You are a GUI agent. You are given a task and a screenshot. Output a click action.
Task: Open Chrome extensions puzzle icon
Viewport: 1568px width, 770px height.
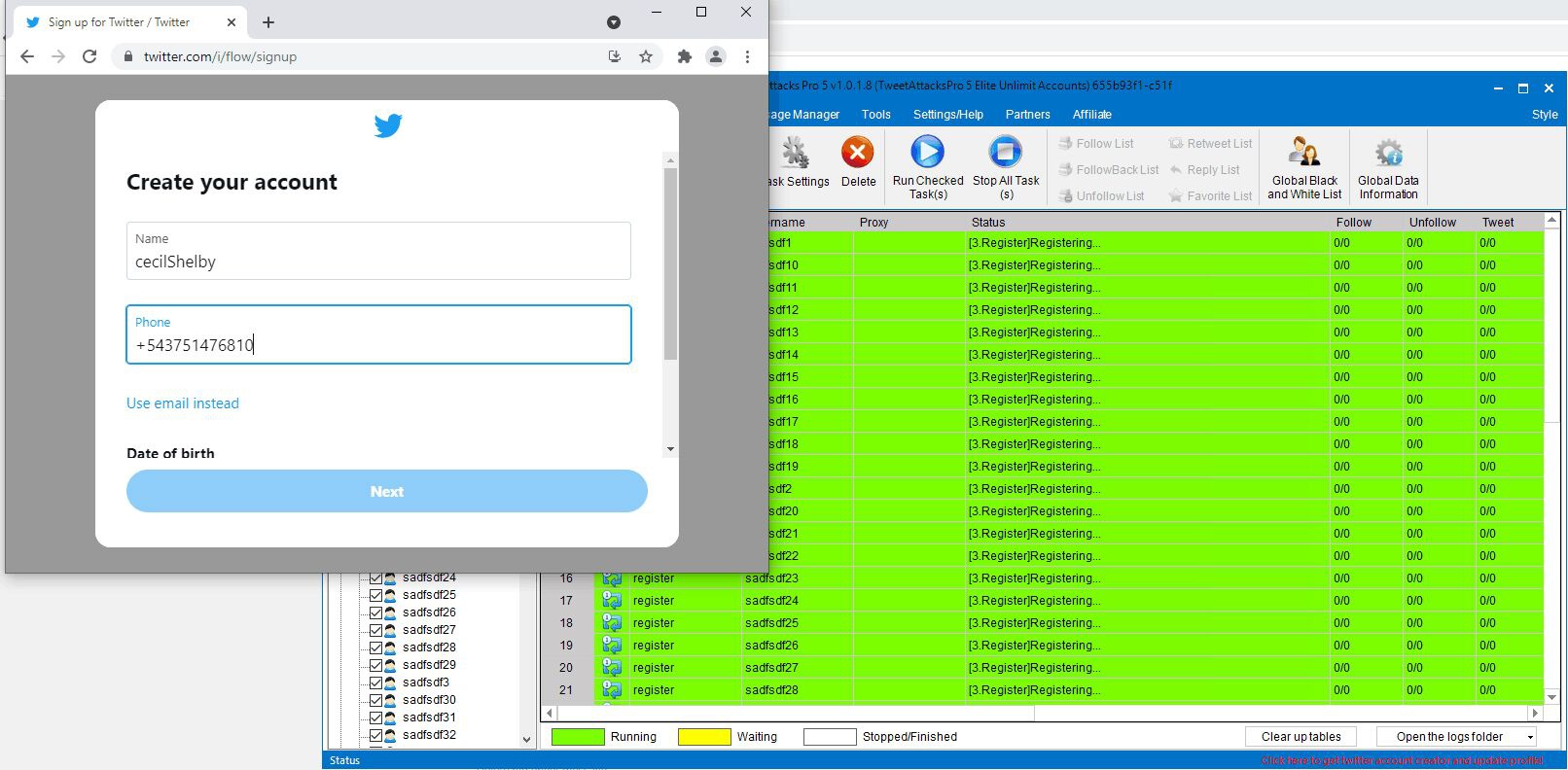pos(685,56)
